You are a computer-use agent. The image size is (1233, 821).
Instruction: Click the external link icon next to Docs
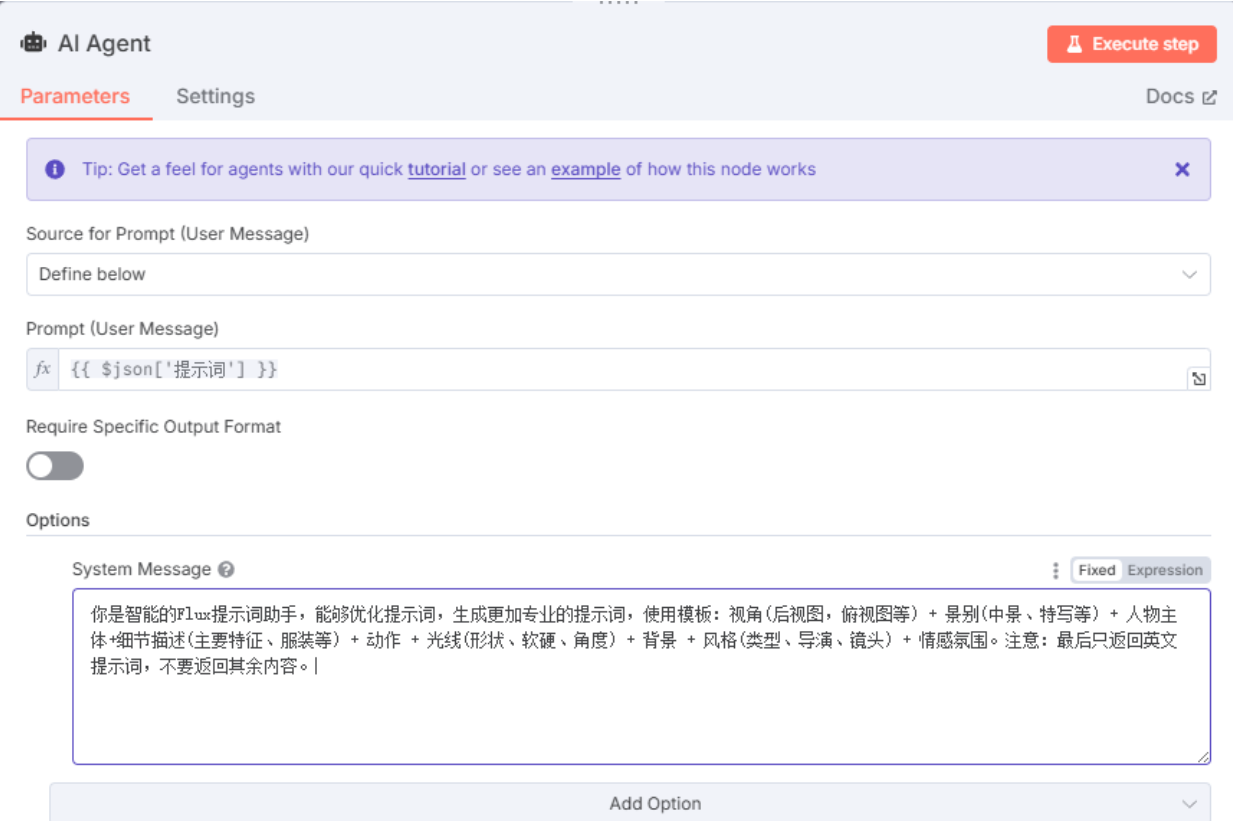click(1211, 96)
